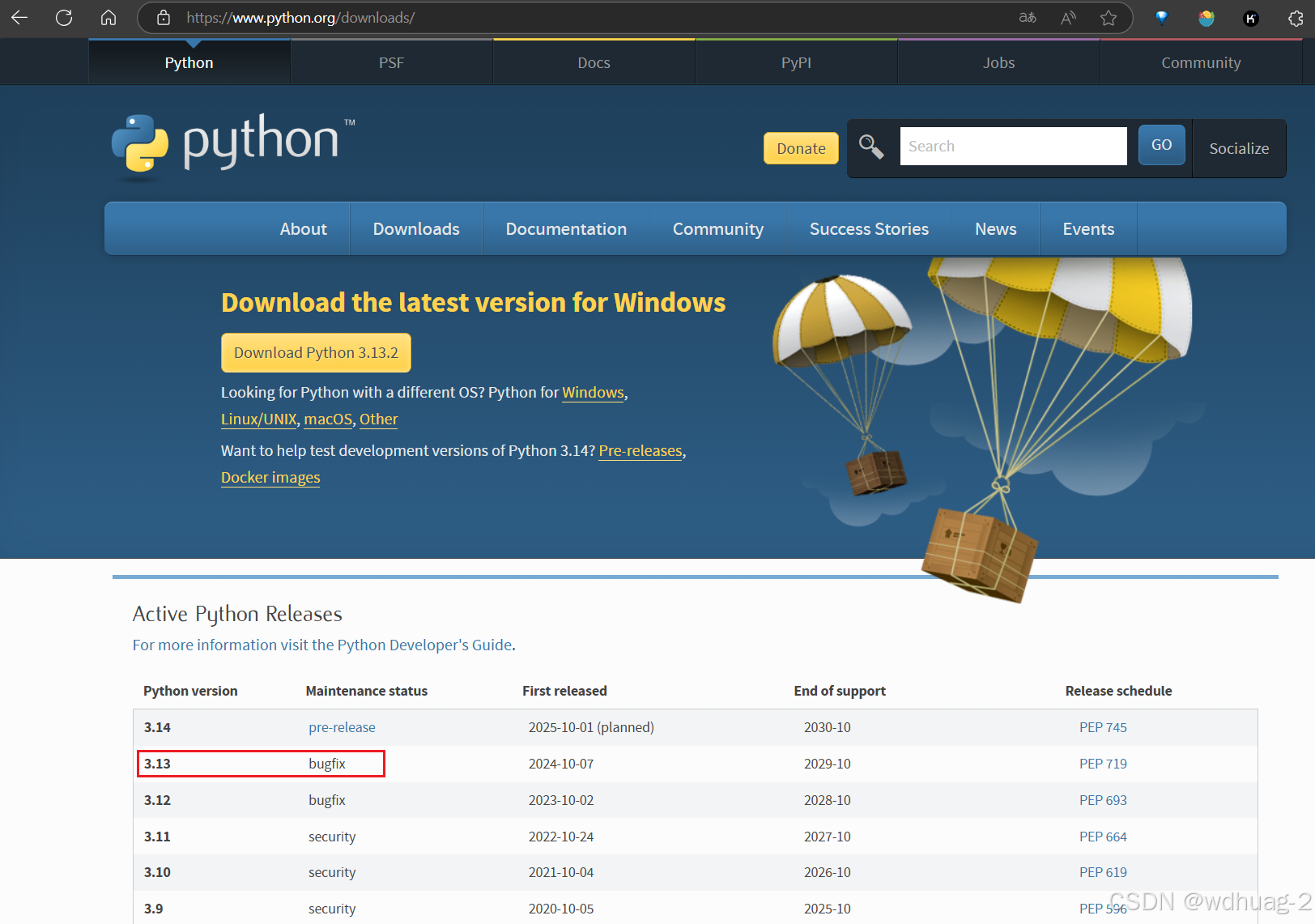Open the pre-release status link for 3.14
The width and height of the screenshot is (1315, 924).
click(x=342, y=727)
